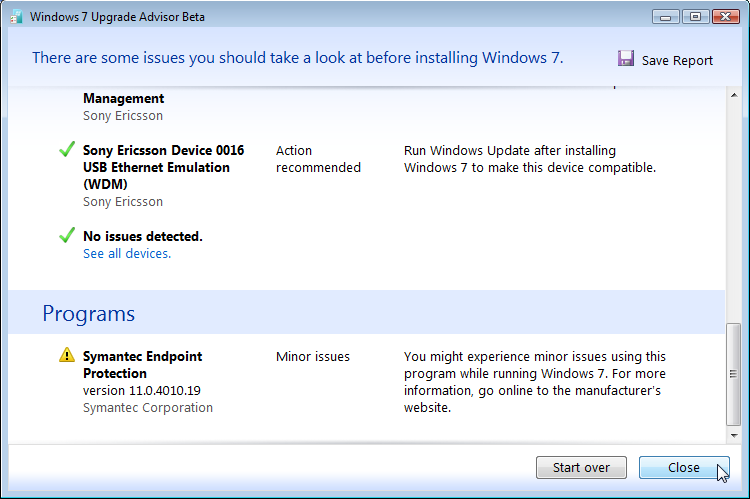The height and width of the screenshot is (499, 750).
Task: Click the Run Windows Update recommendation text
Action: click(x=530, y=159)
